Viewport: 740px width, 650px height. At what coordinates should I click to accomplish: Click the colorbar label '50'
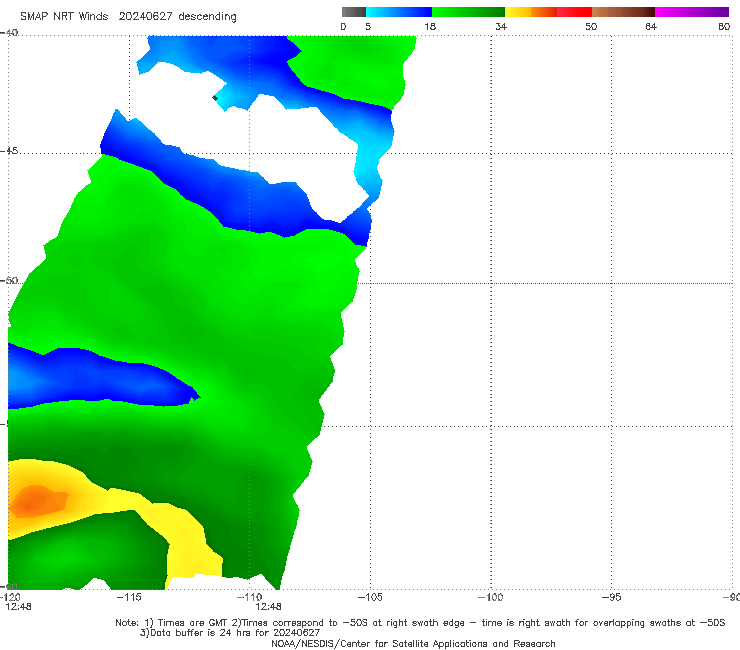click(x=591, y=27)
